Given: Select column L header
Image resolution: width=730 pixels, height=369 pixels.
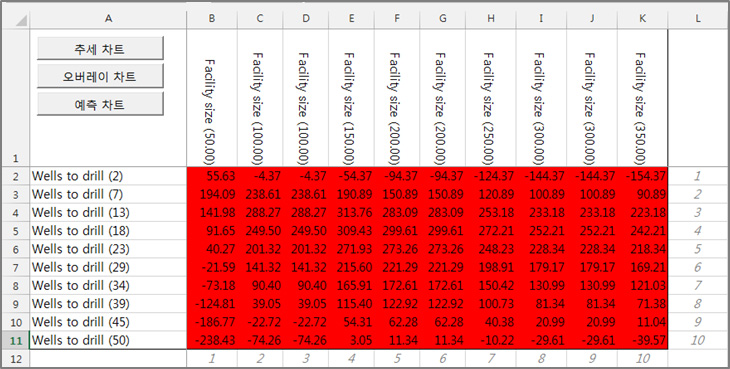Looking at the screenshot, I should (697, 19).
